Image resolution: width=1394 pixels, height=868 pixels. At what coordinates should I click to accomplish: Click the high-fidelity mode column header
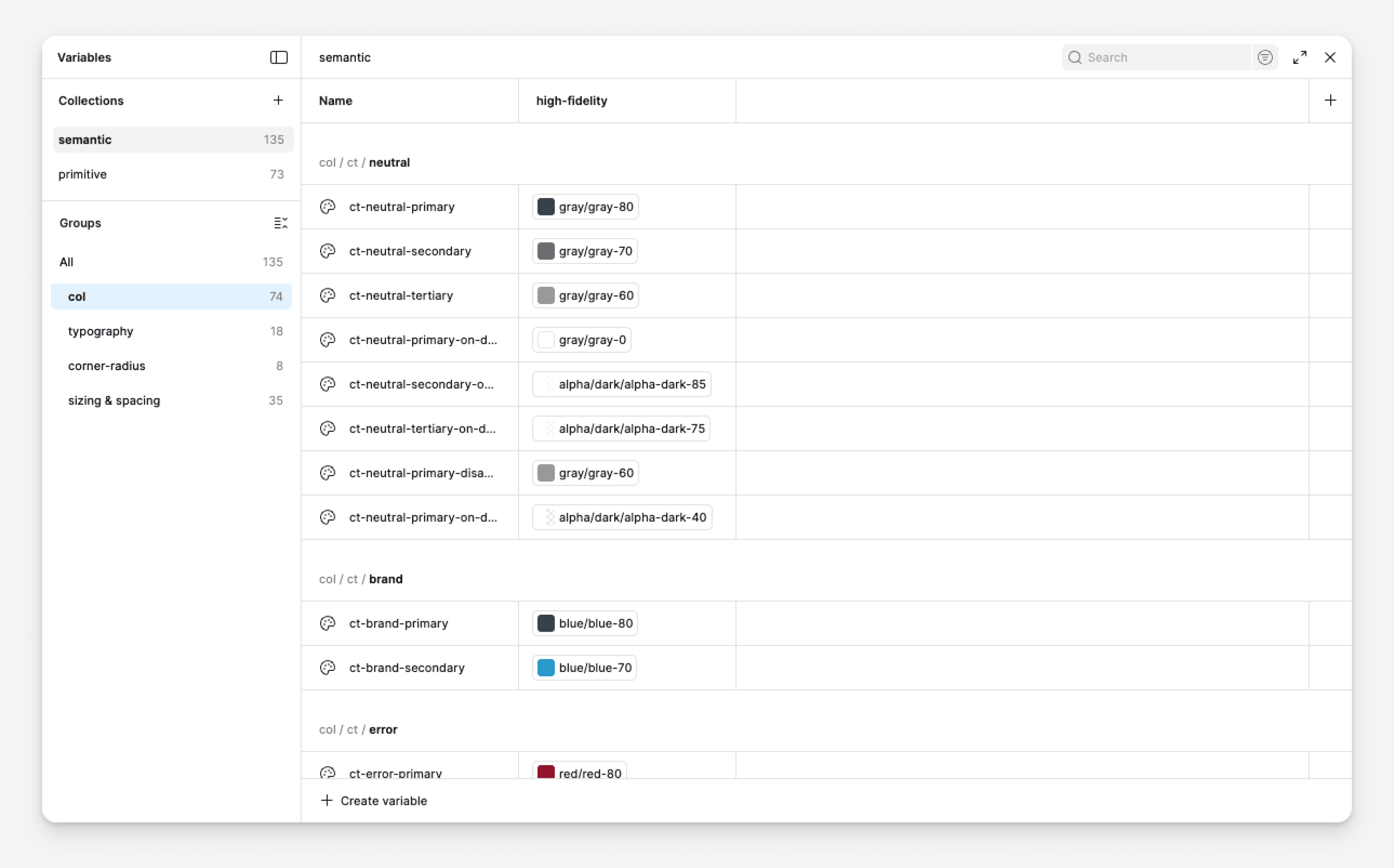571,101
